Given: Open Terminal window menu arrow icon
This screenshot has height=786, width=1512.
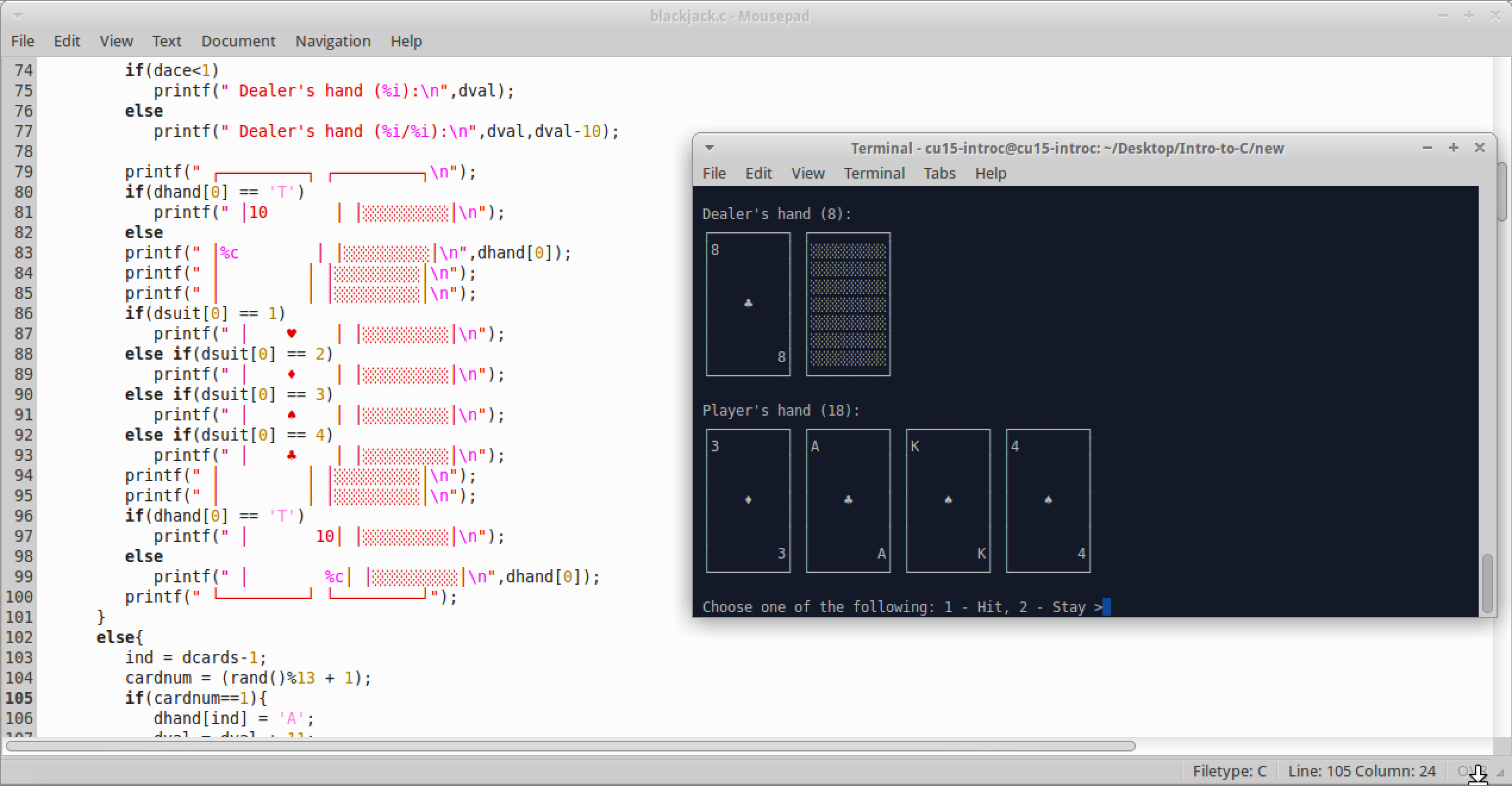Looking at the screenshot, I should tap(709, 148).
